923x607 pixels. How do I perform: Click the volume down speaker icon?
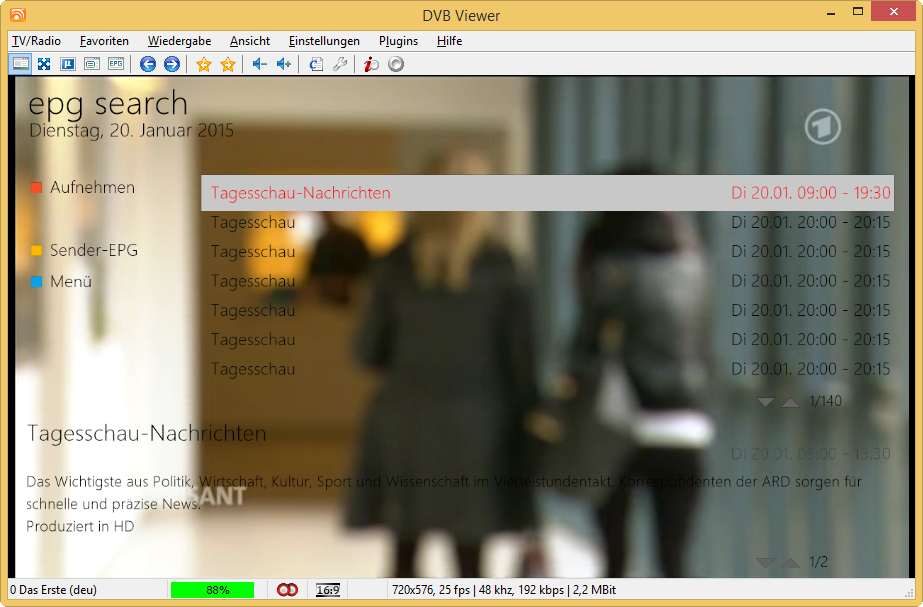(259, 64)
